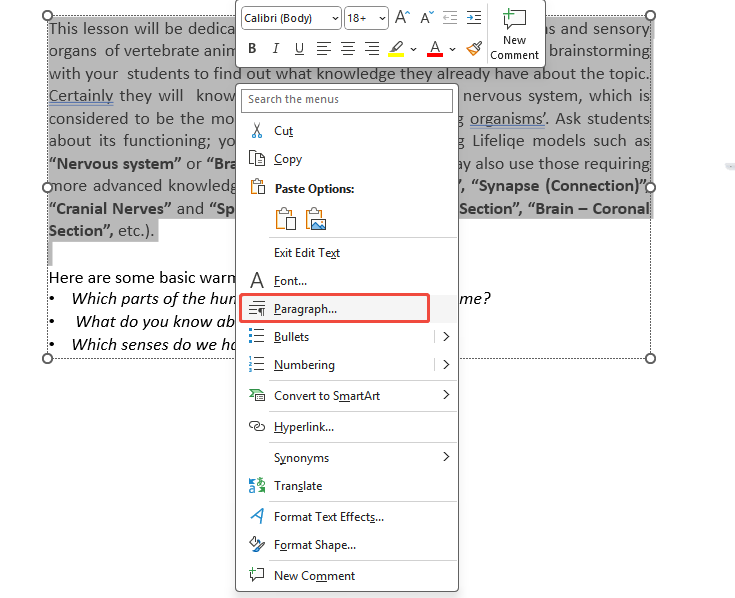The height and width of the screenshot is (598, 735).
Task: Click the underlined word Certainly
Action: click(81, 96)
